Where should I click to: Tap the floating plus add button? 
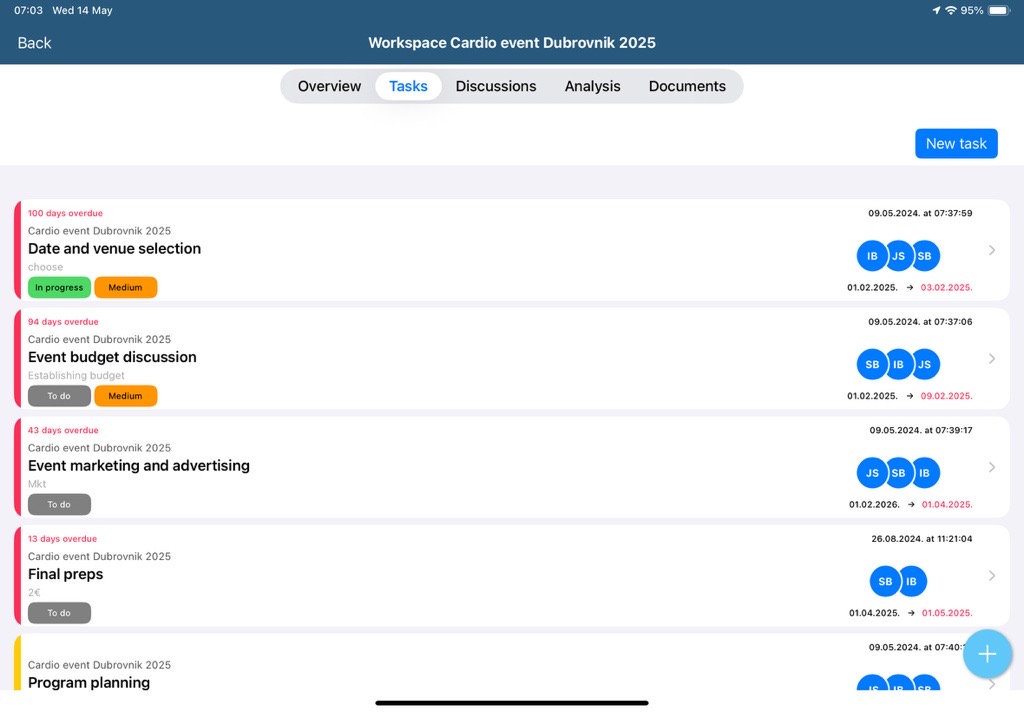[x=987, y=654]
